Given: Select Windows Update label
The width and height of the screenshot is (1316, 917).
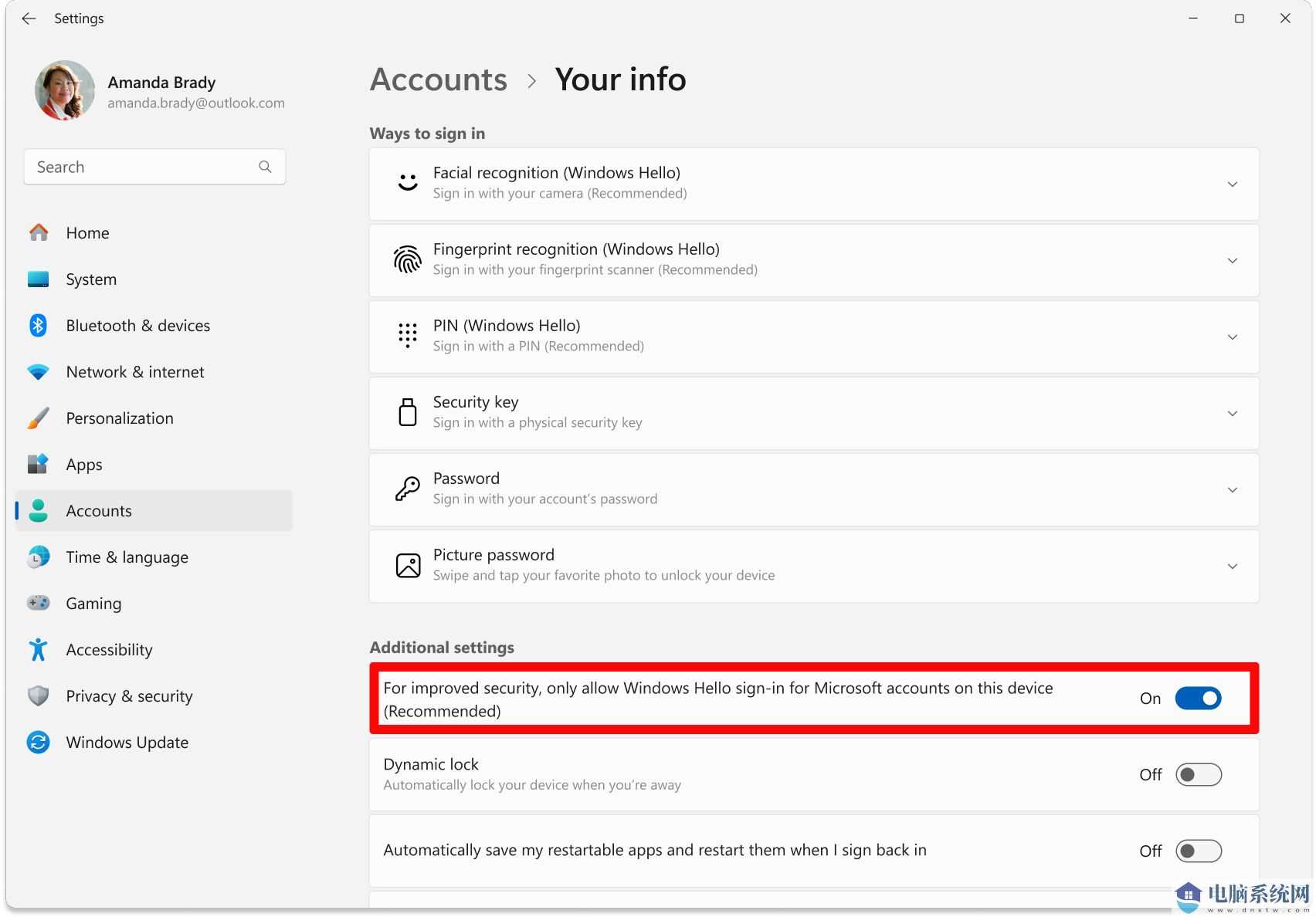Looking at the screenshot, I should (x=127, y=743).
